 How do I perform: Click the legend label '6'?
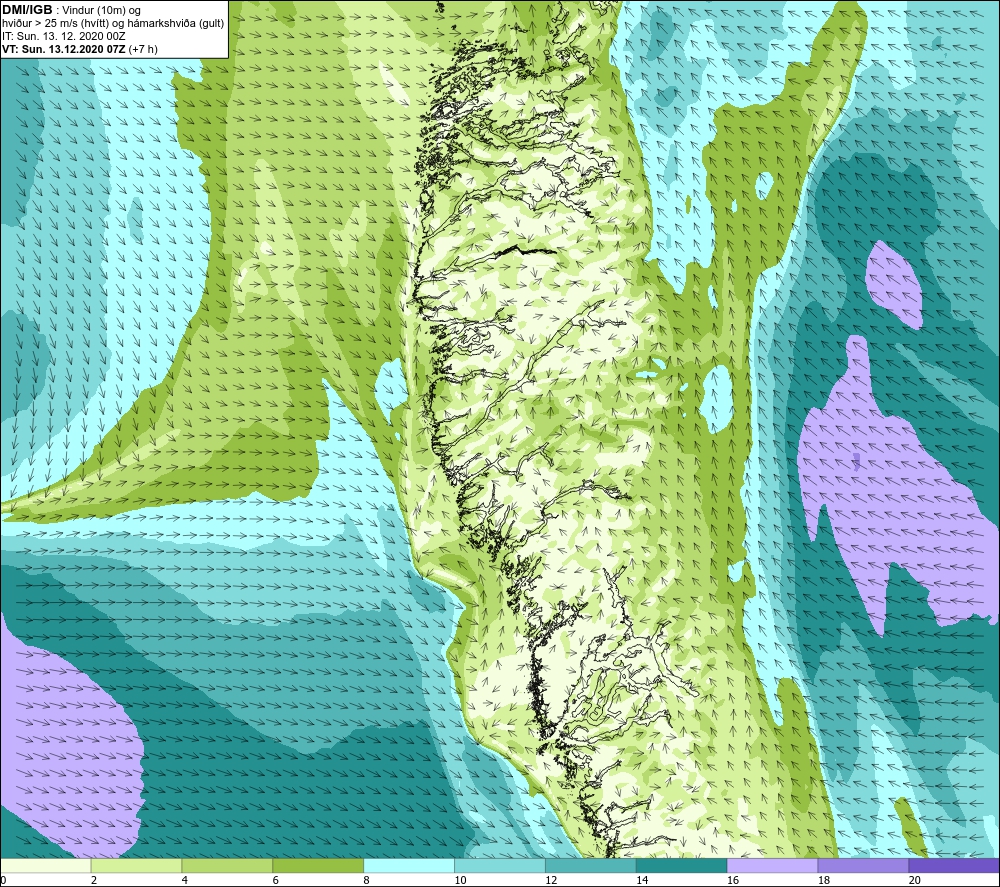pyautogui.click(x=276, y=881)
